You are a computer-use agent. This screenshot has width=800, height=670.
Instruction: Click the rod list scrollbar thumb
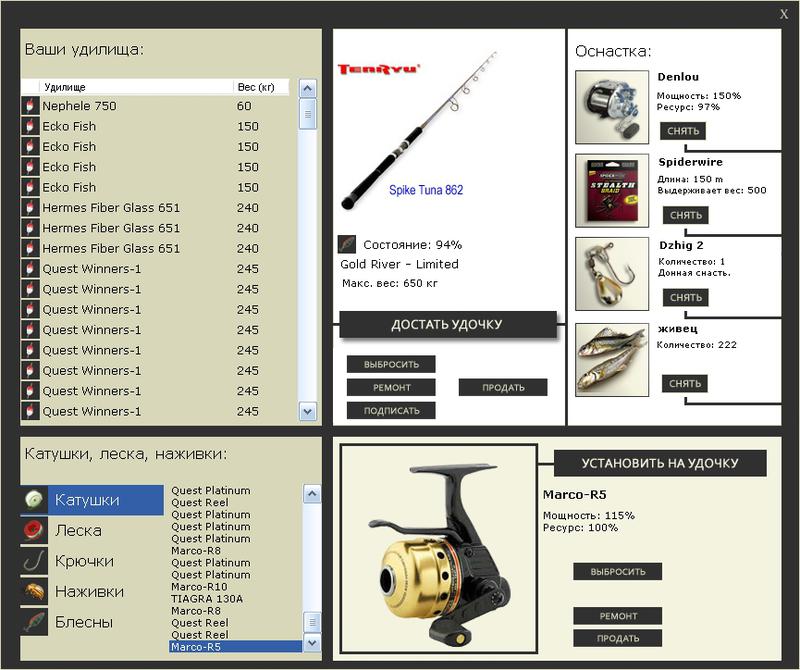click(x=308, y=114)
